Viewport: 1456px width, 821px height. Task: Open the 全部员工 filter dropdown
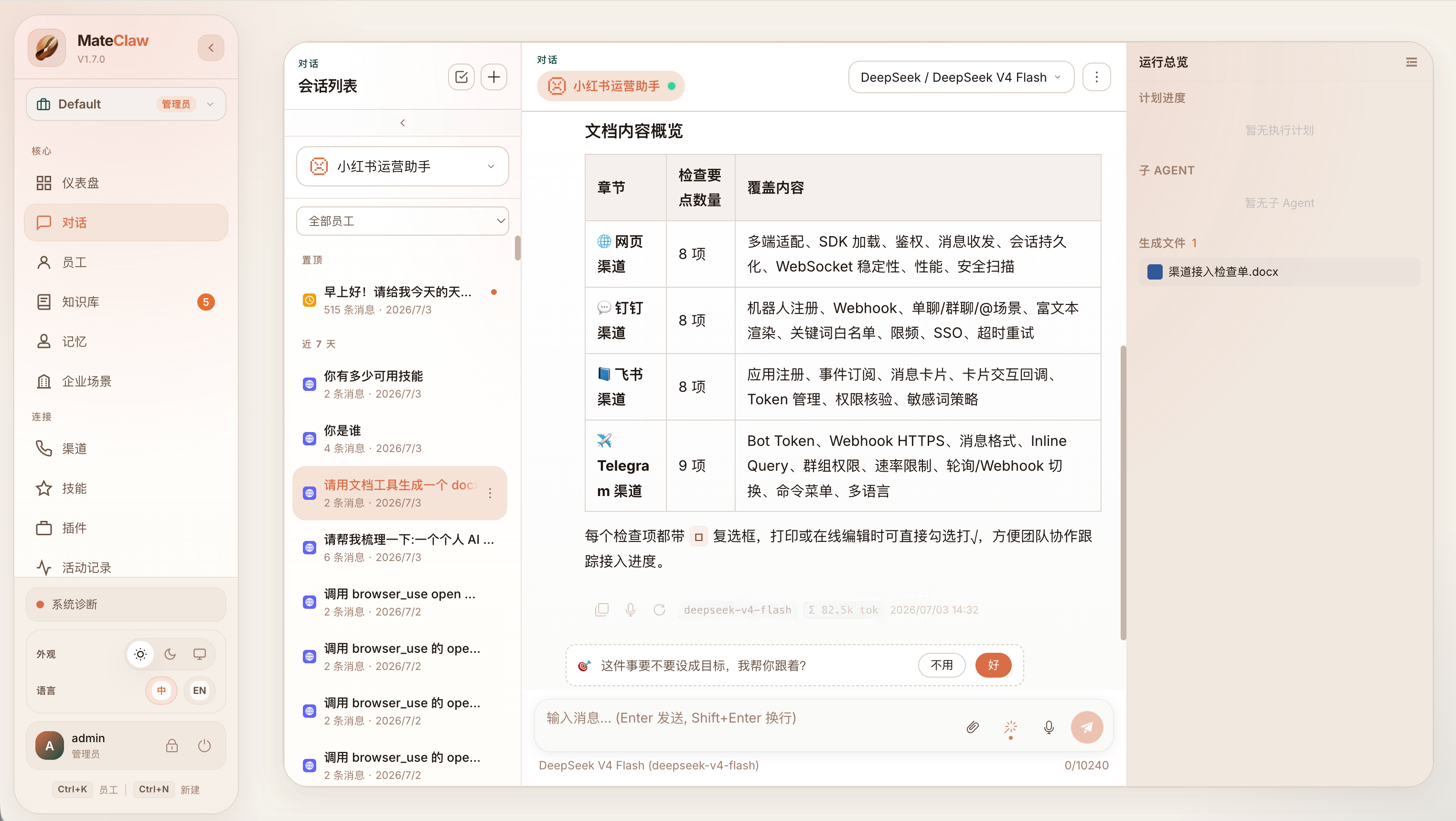click(402, 220)
